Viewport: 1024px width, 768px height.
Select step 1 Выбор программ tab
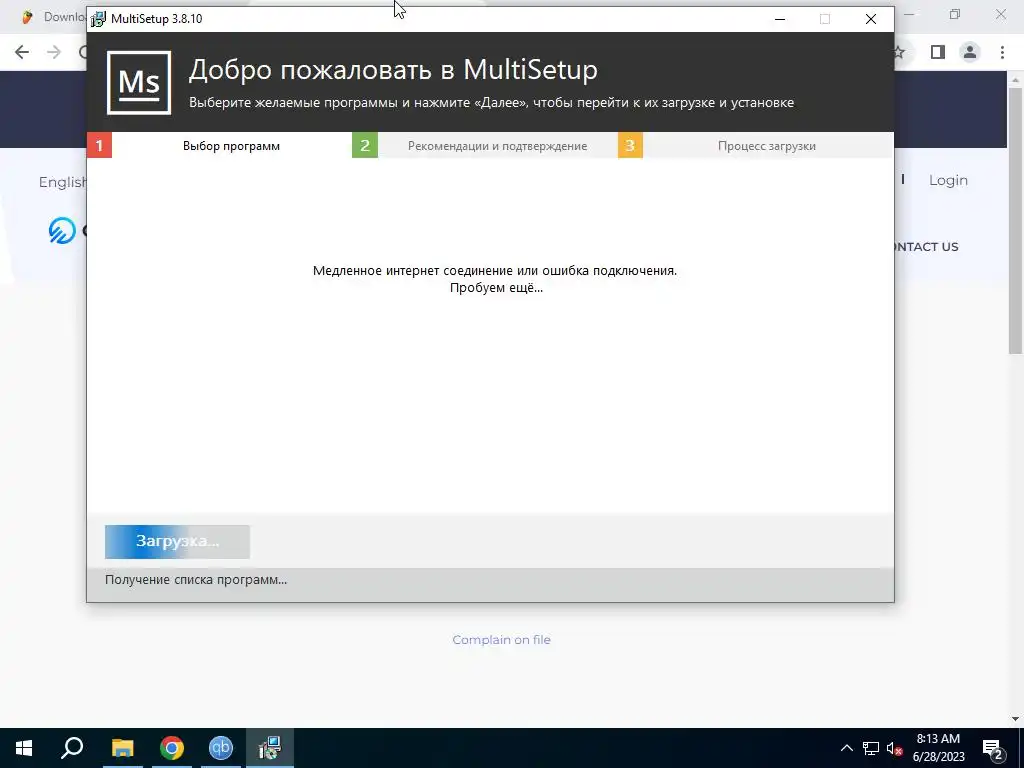(x=219, y=146)
